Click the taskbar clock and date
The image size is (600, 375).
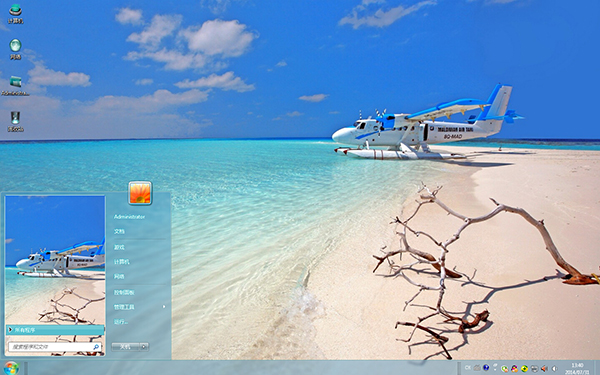coord(577,368)
